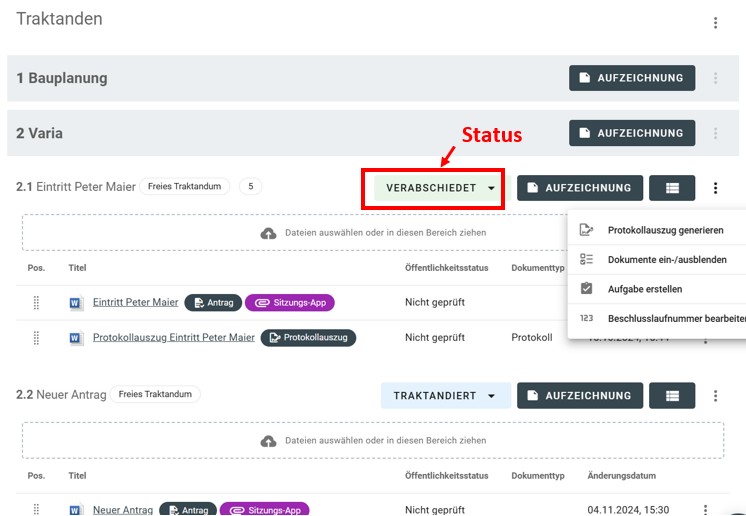Choose Dokumente ein-/ausblenden menu entry
The width and height of the screenshot is (746, 516).
pyautogui.click(x=666, y=259)
